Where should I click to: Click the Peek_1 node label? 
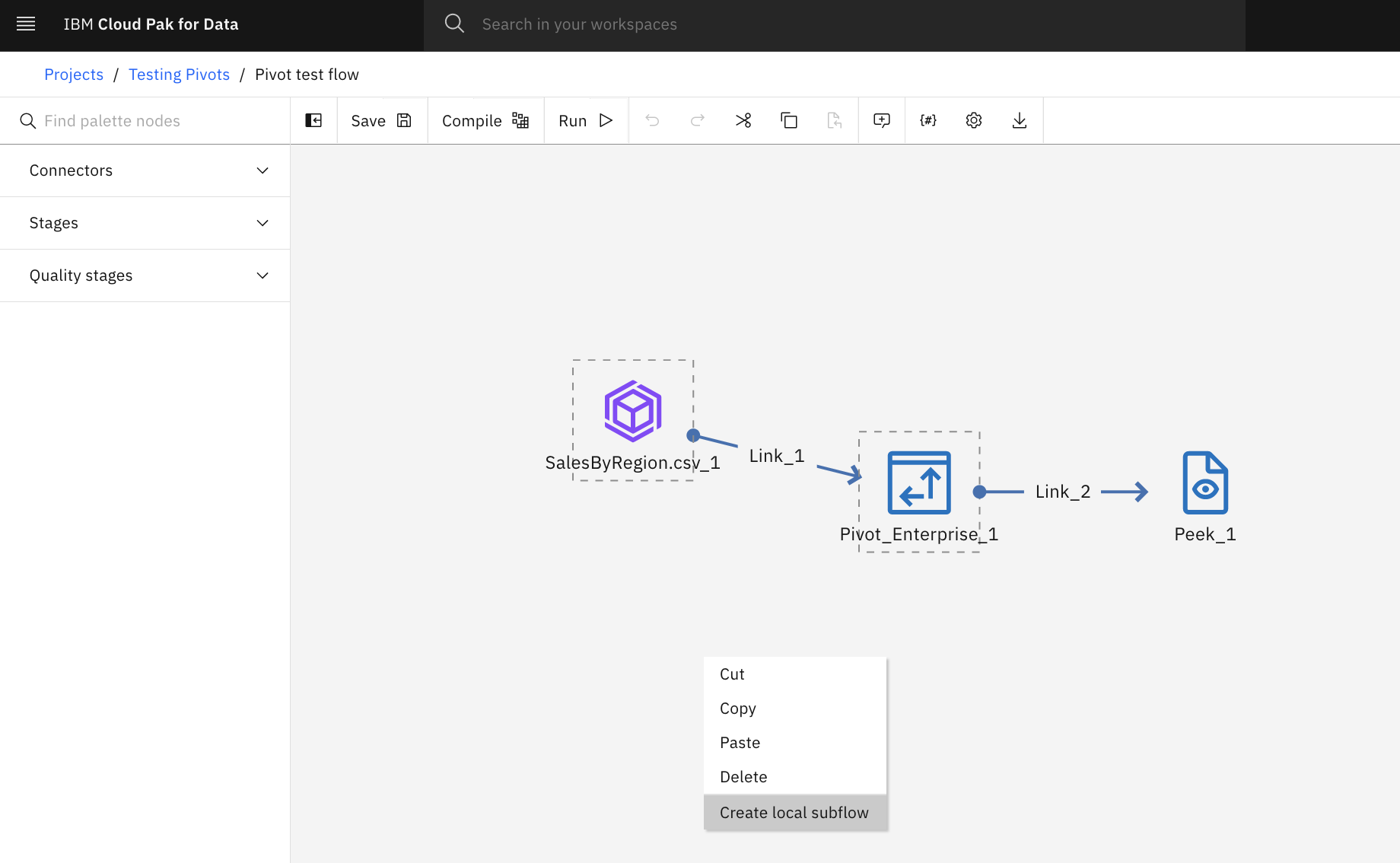click(1205, 534)
